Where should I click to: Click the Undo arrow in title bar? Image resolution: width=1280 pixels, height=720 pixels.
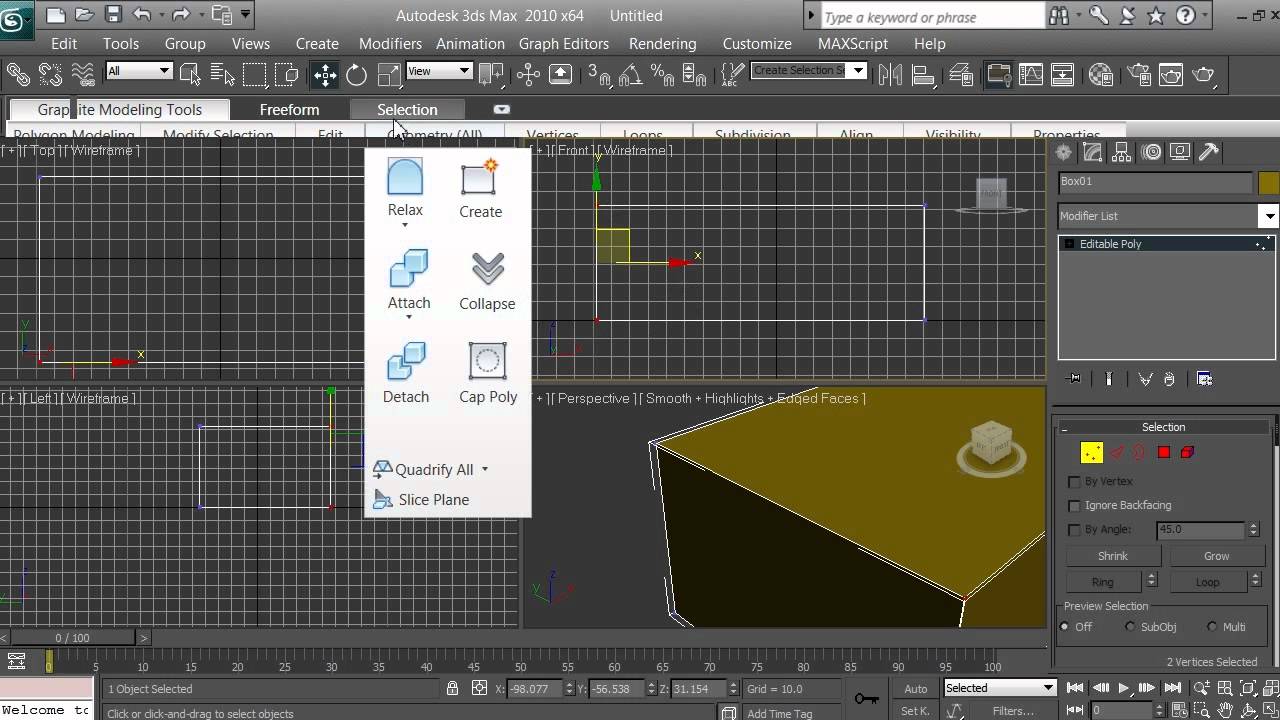[x=142, y=15]
